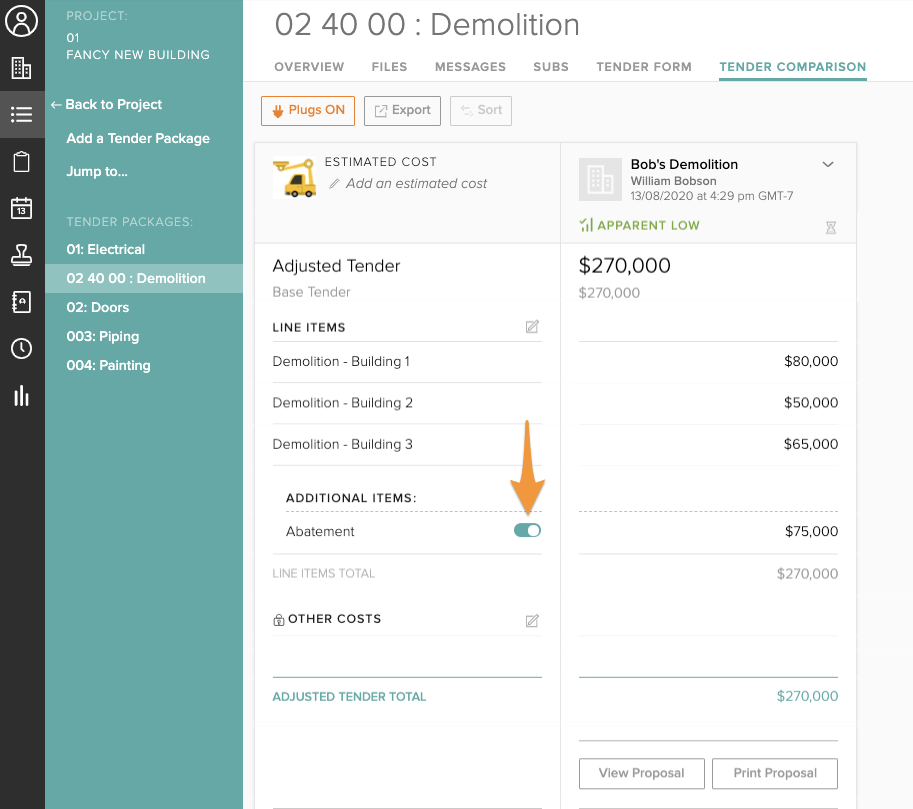This screenshot has height=809, width=913.
Task: Open the 003: Piping tender package
Action: coord(102,336)
